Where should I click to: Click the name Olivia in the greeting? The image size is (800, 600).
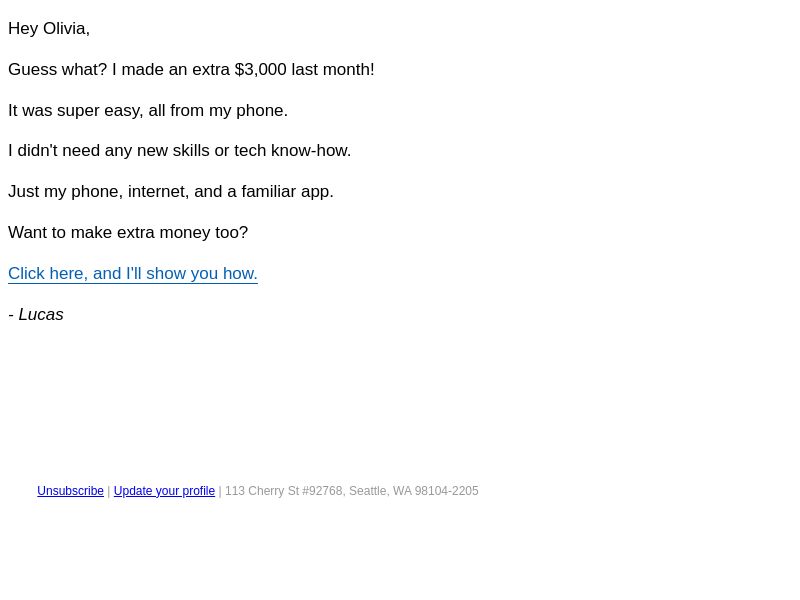coord(66,29)
